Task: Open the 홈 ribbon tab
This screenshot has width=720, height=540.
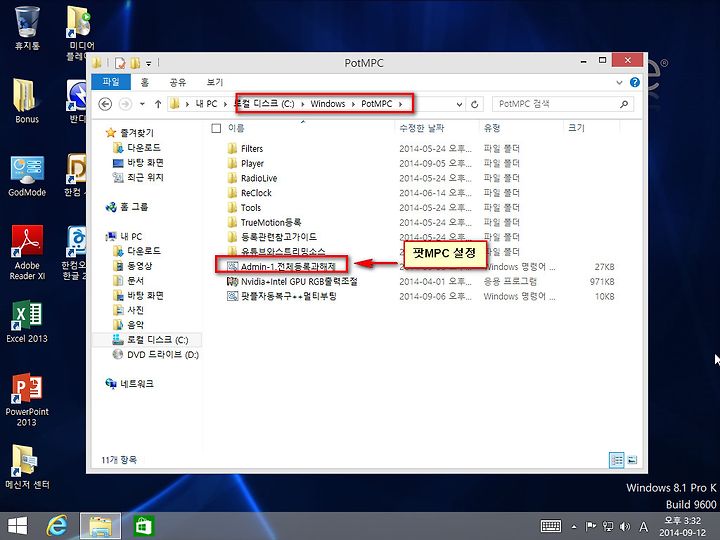Action: point(145,82)
